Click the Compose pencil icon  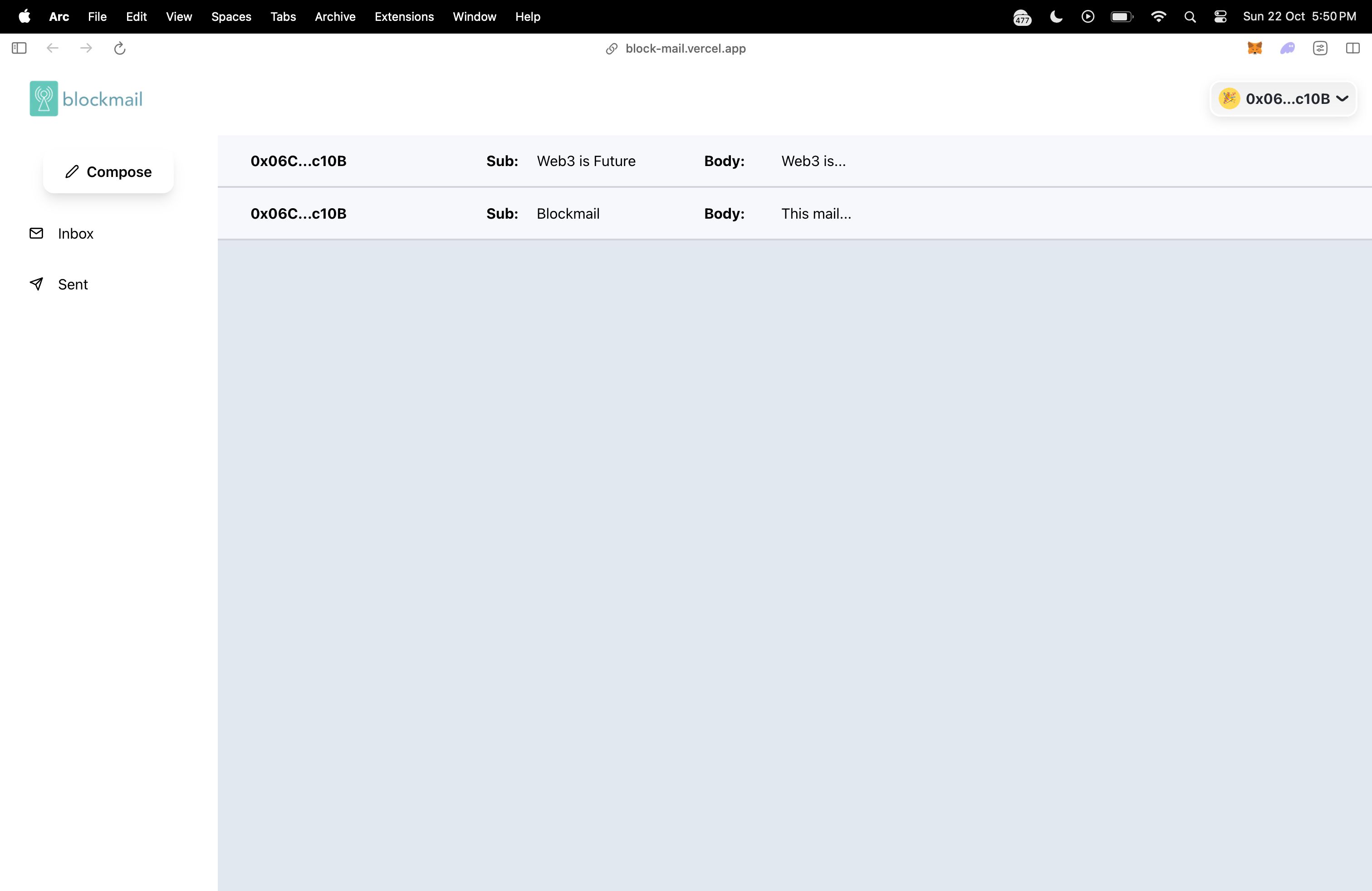[72, 172]
